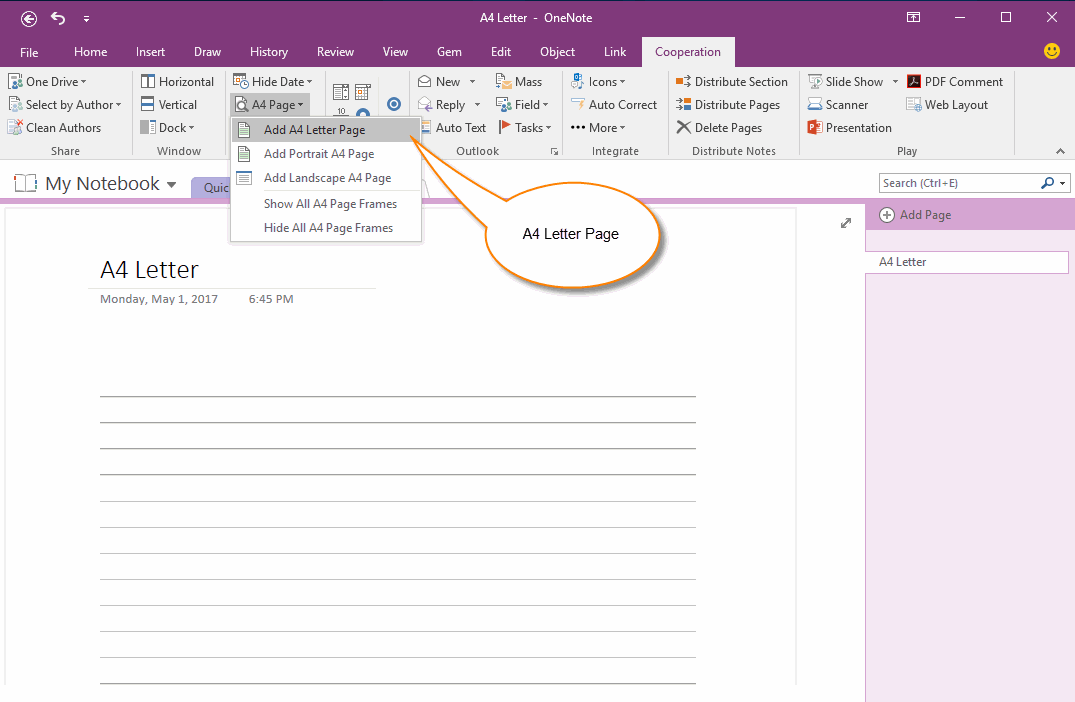Click the Mass mail icon

pyautogui.click(x=503, y=82)
